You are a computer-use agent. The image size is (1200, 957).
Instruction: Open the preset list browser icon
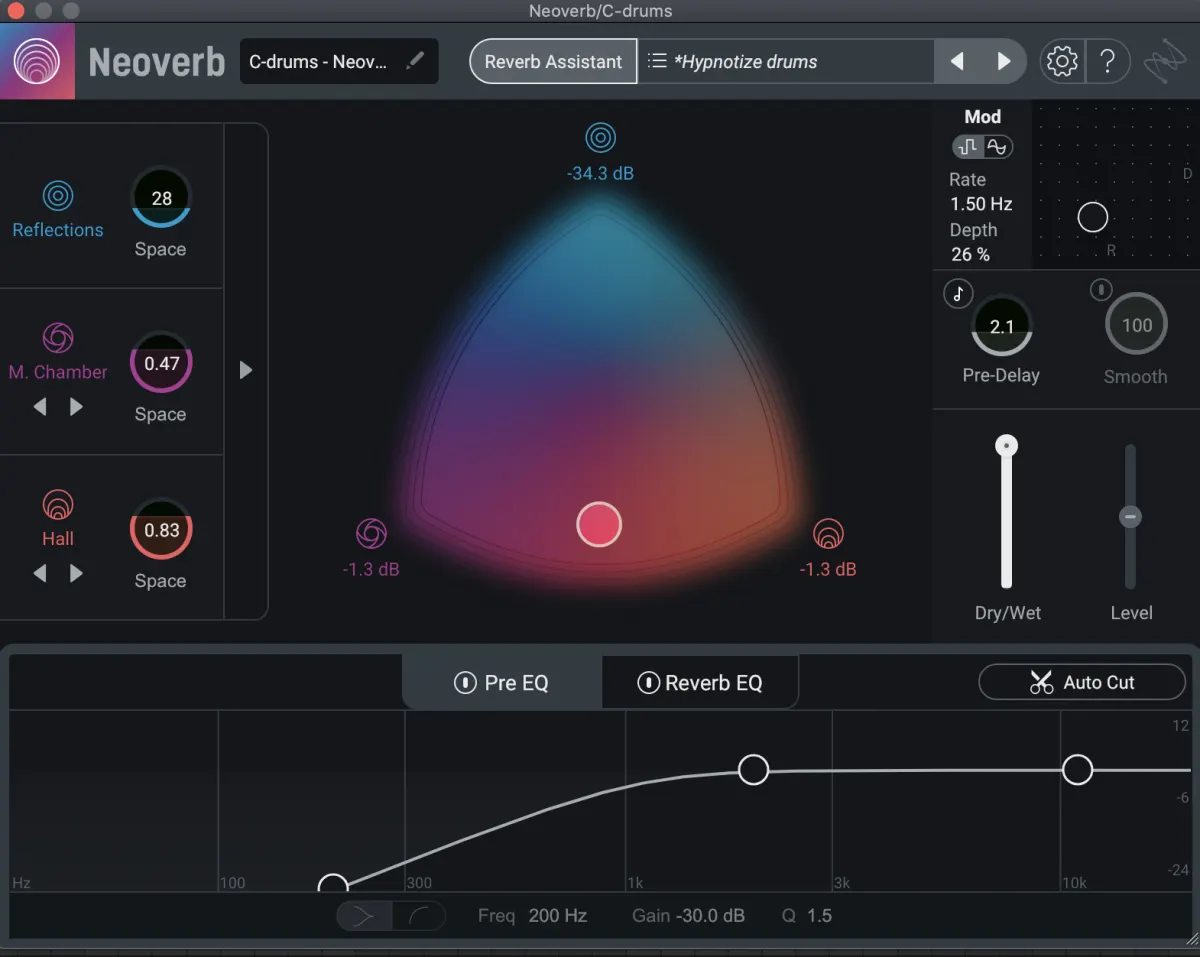coord(657,61)
